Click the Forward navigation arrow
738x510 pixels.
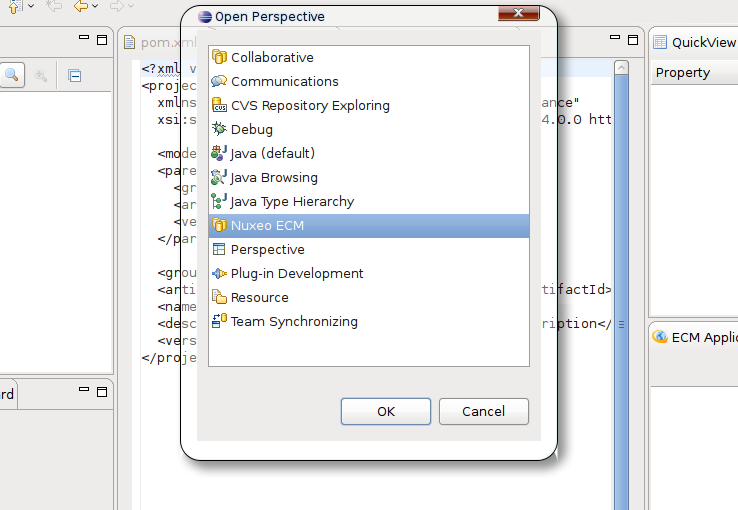pyautogui.click(x=116, y=6)
